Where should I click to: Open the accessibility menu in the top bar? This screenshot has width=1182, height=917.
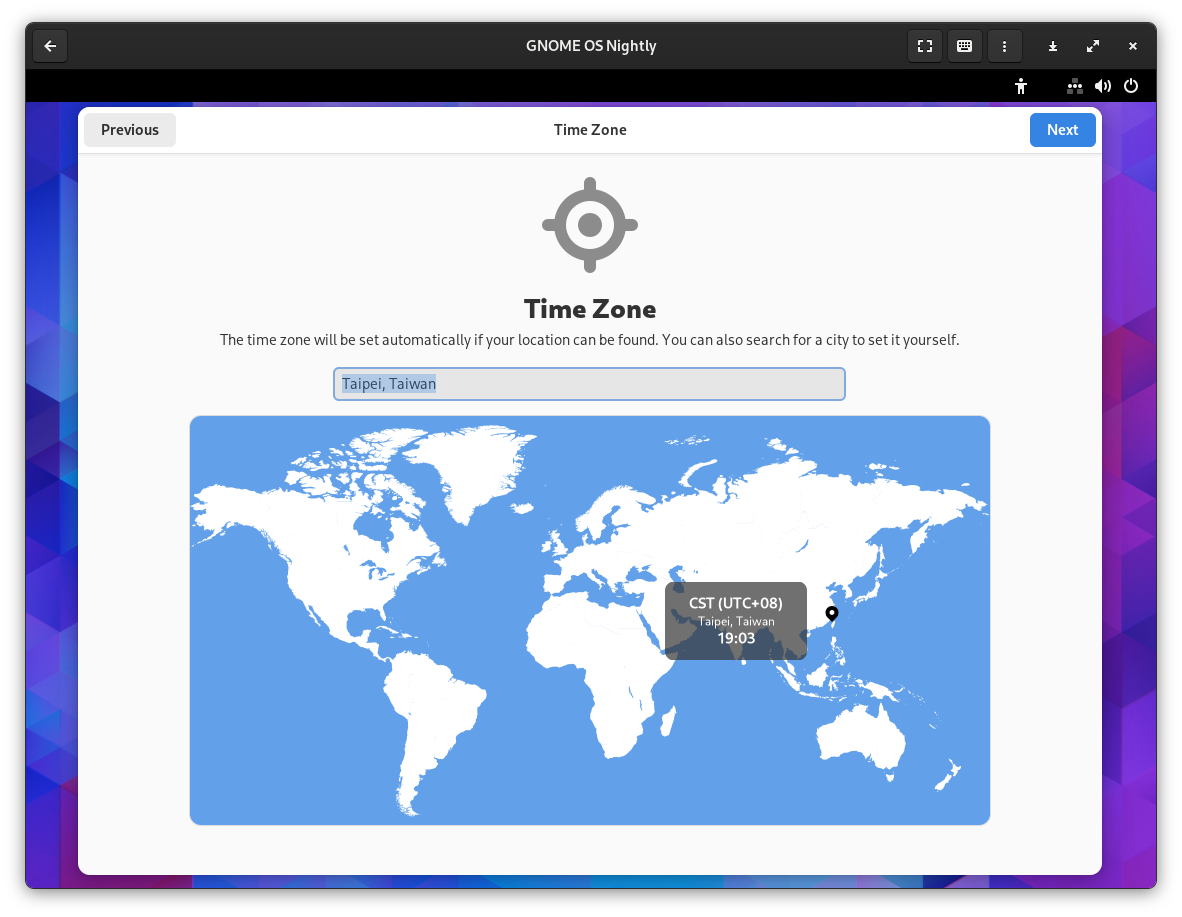[x=1021, y=86]
